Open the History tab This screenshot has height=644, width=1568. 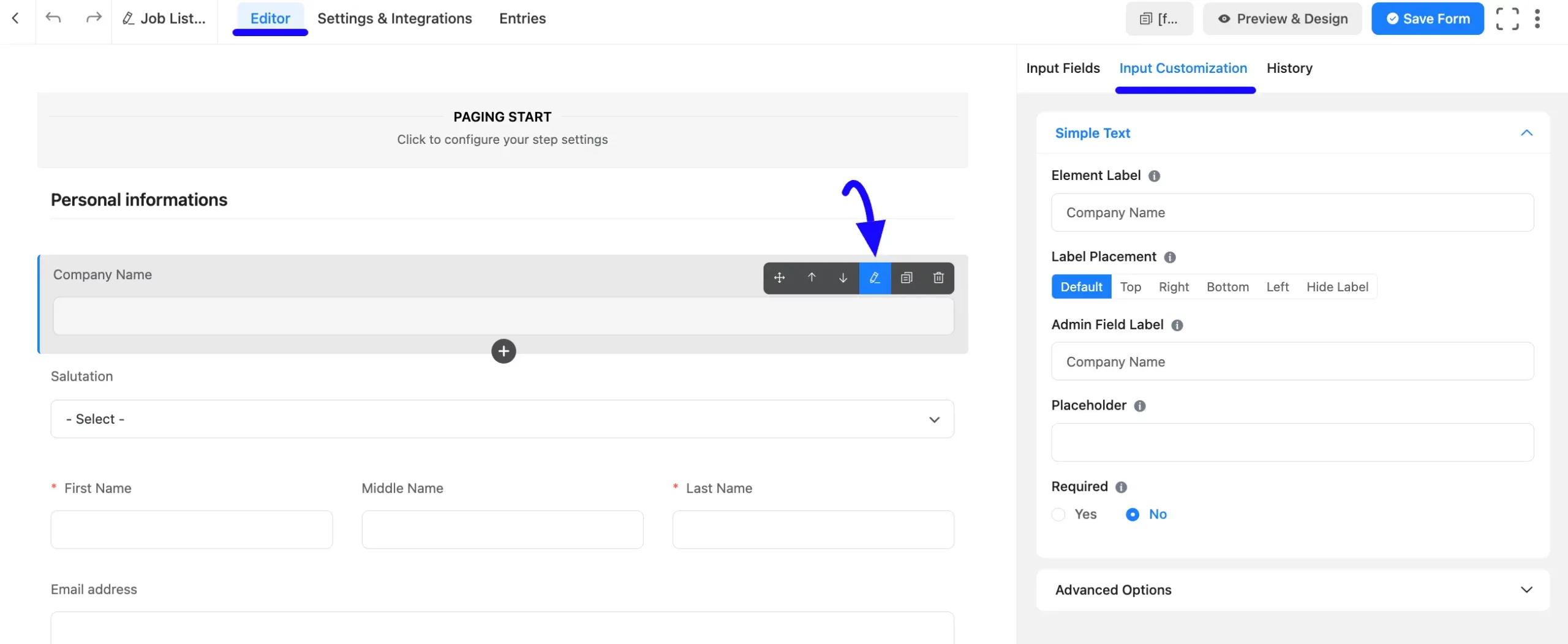[1289, 68]
